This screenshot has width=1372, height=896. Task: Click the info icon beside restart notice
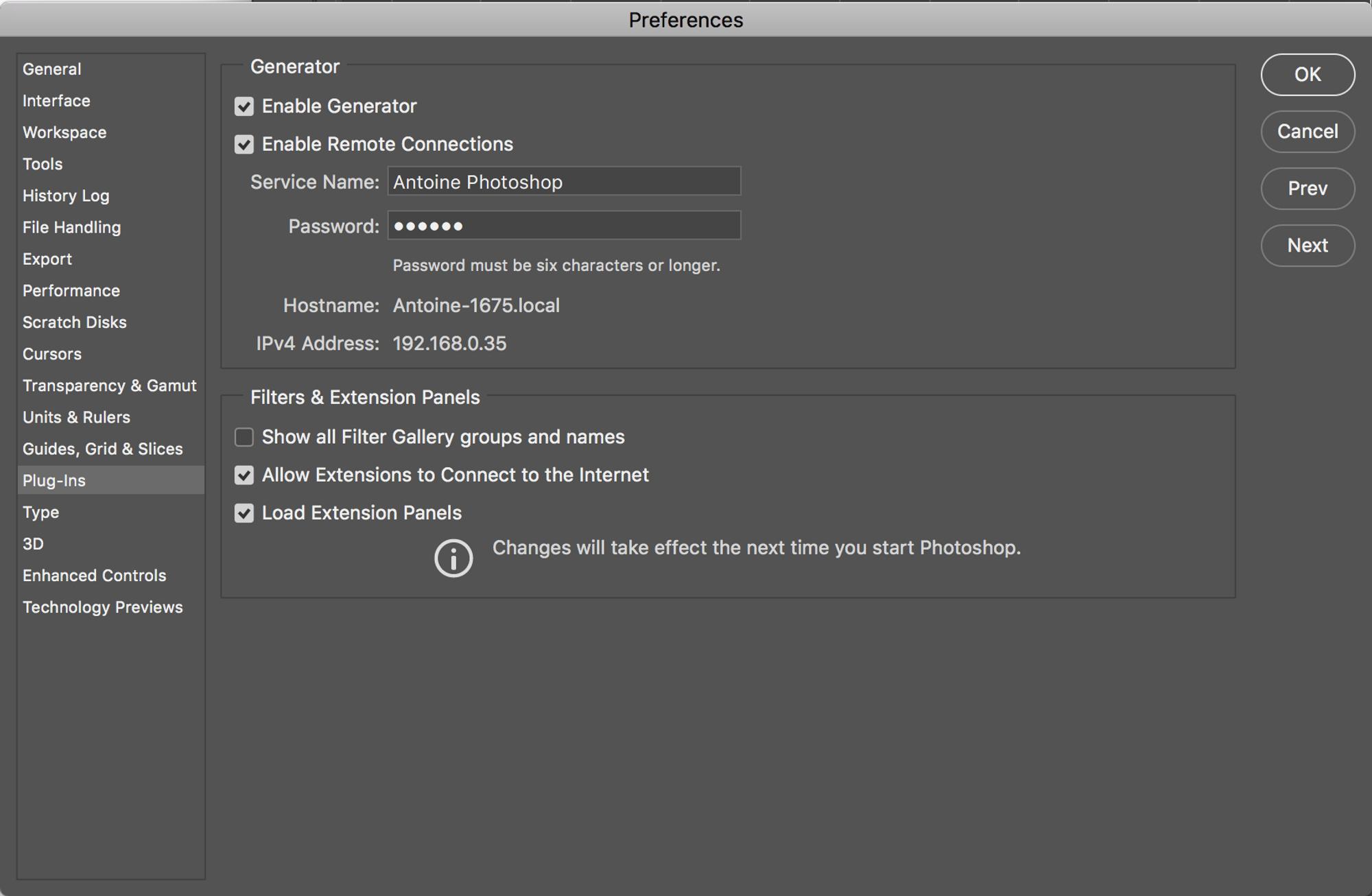pyautogui.click(x=453, y=558)
